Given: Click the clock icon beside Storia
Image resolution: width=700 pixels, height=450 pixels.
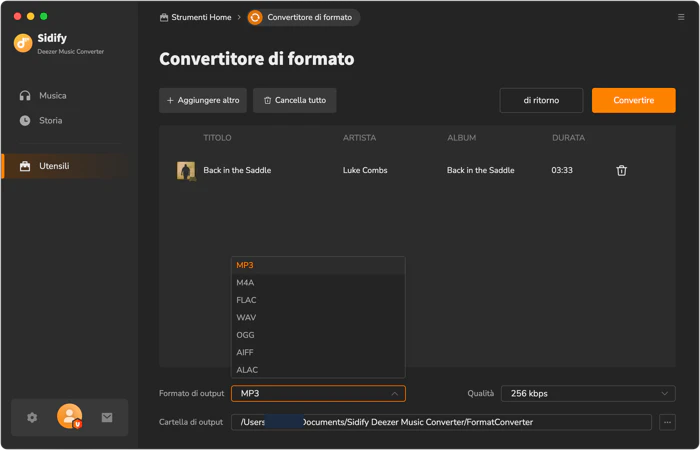Looking at the screenshot, I should click(25, 121).
